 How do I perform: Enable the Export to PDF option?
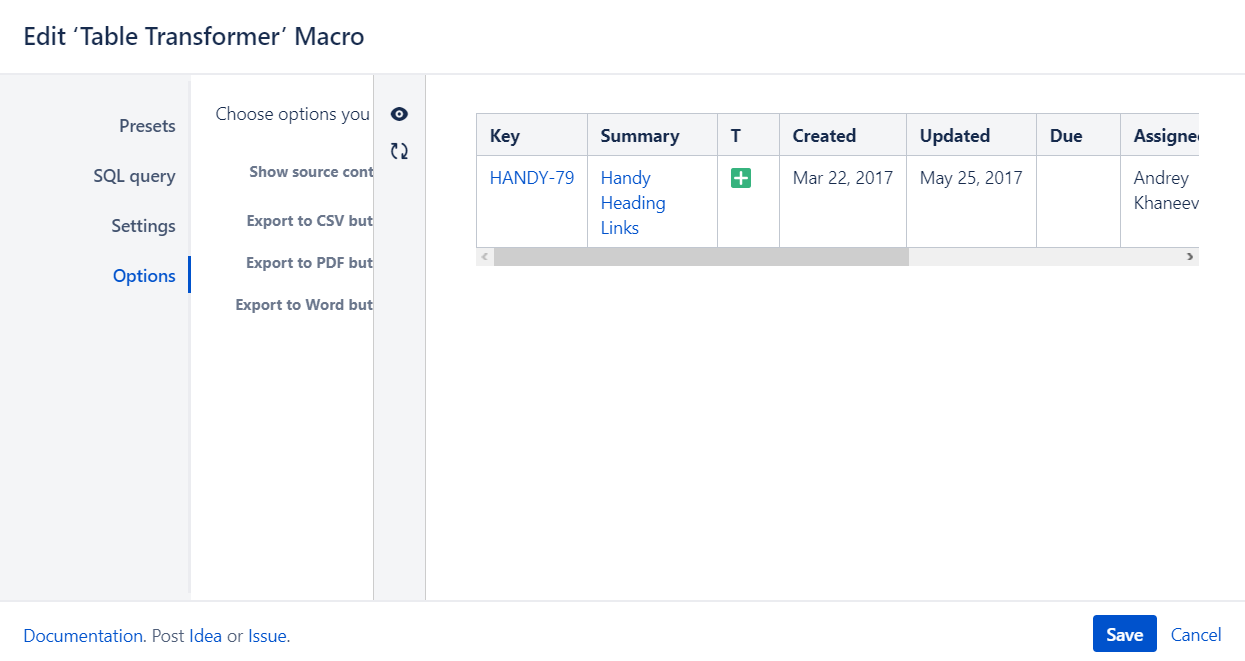(x=310, y=262)
